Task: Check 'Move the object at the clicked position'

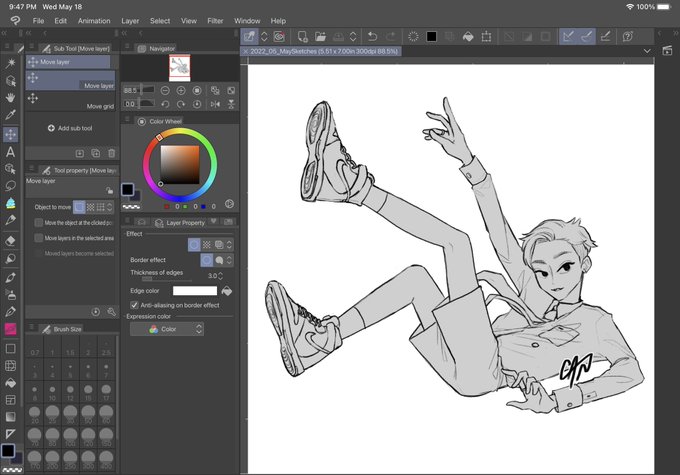Action: [x=39, y=223]
